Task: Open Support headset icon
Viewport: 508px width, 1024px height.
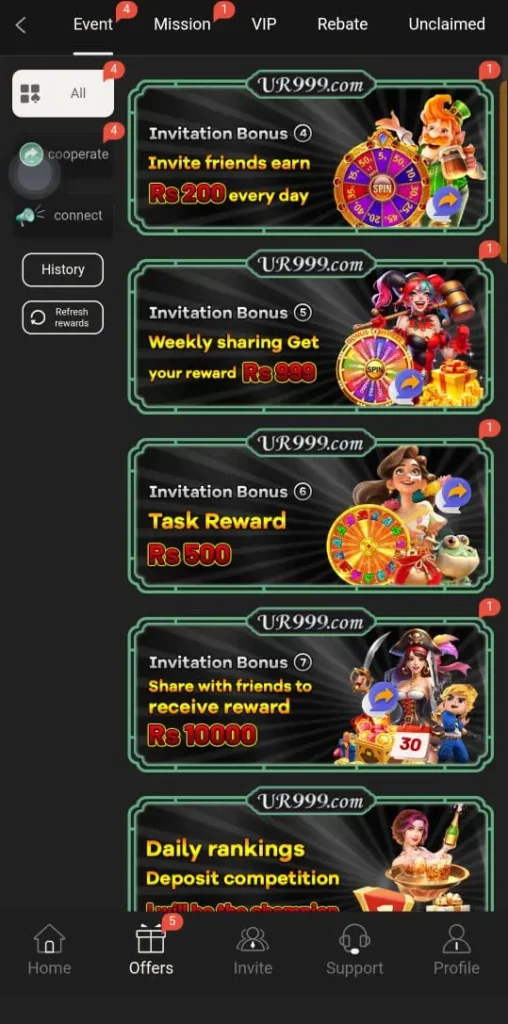Action: click(x=355, y=940)
